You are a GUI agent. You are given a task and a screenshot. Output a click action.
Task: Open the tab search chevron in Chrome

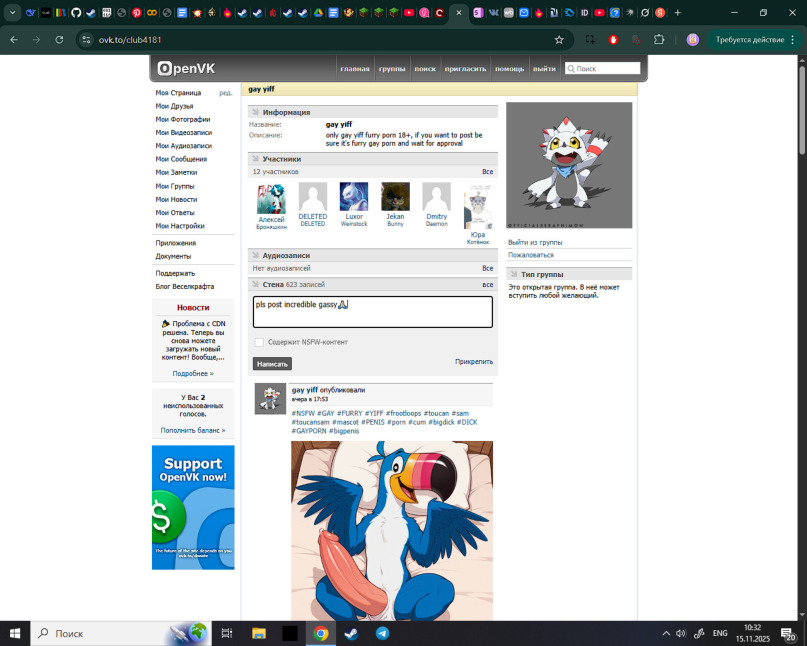[x=12, y=13]
